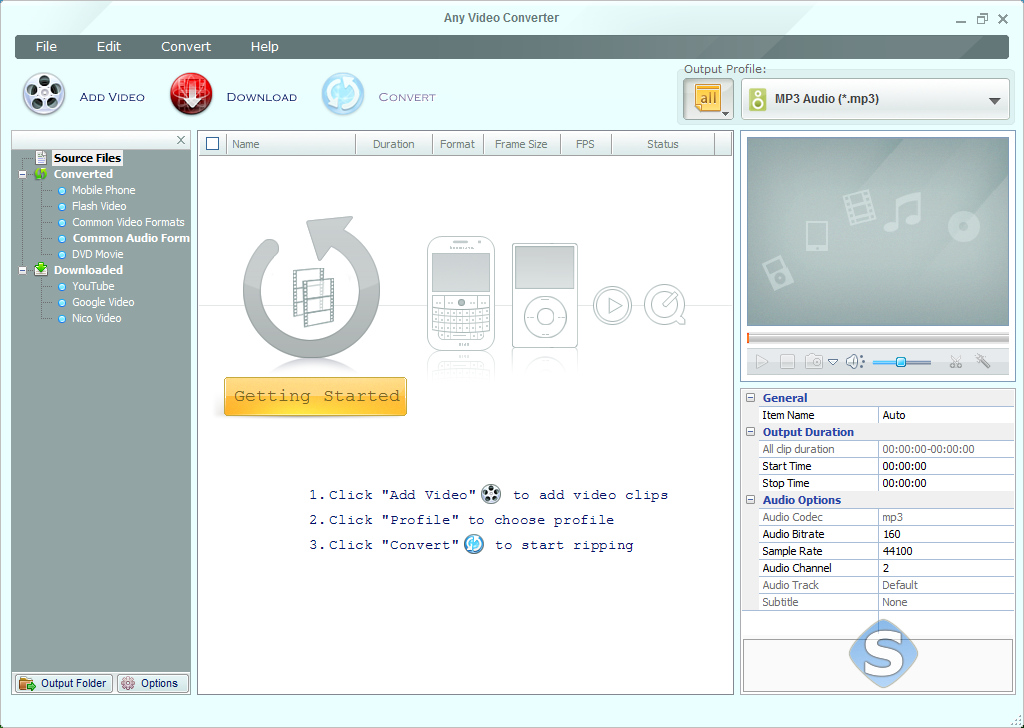Click the Getting Started button
Screen dimensions: 1024x728
315,396
